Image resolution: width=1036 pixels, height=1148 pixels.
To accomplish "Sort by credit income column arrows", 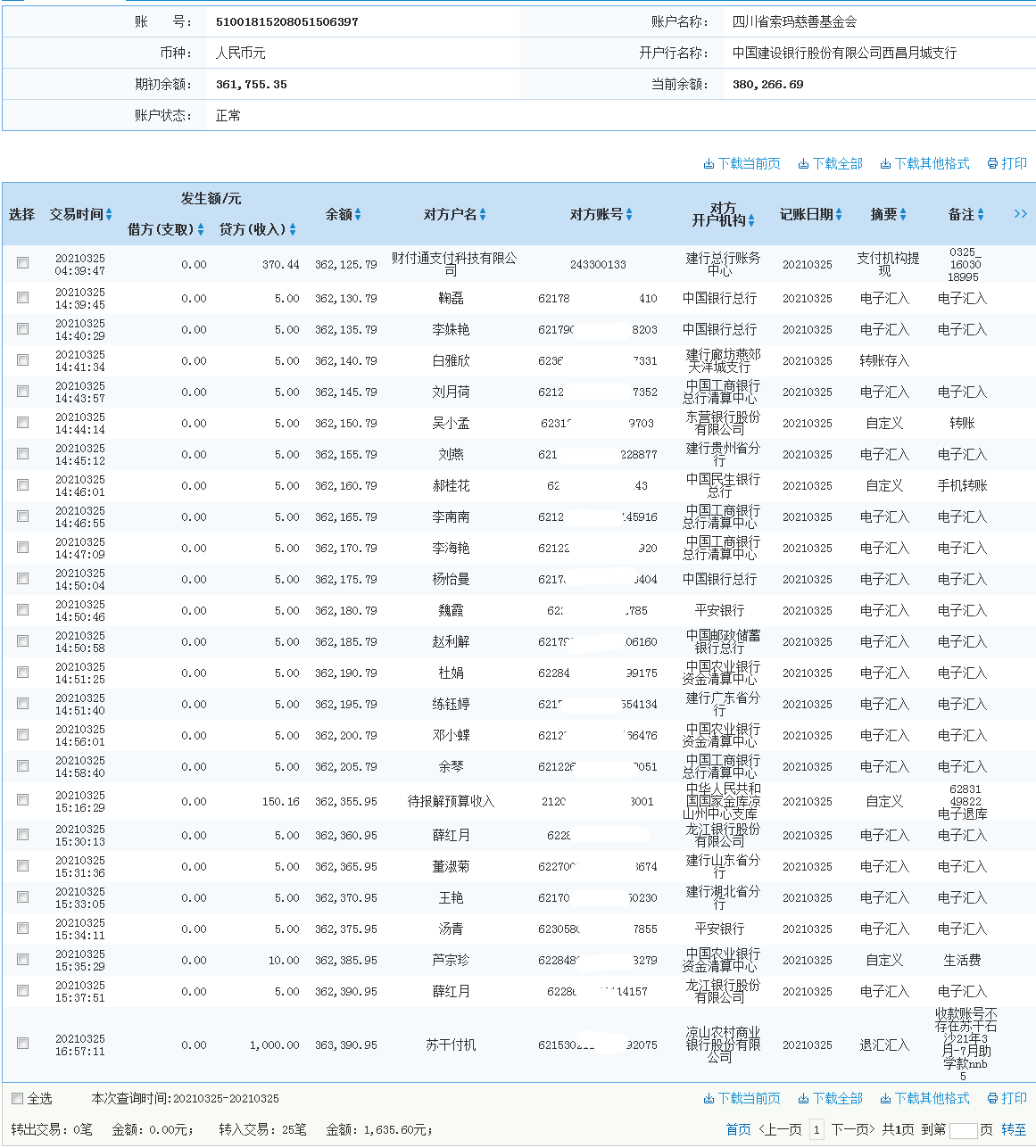I will pos(293,230).
